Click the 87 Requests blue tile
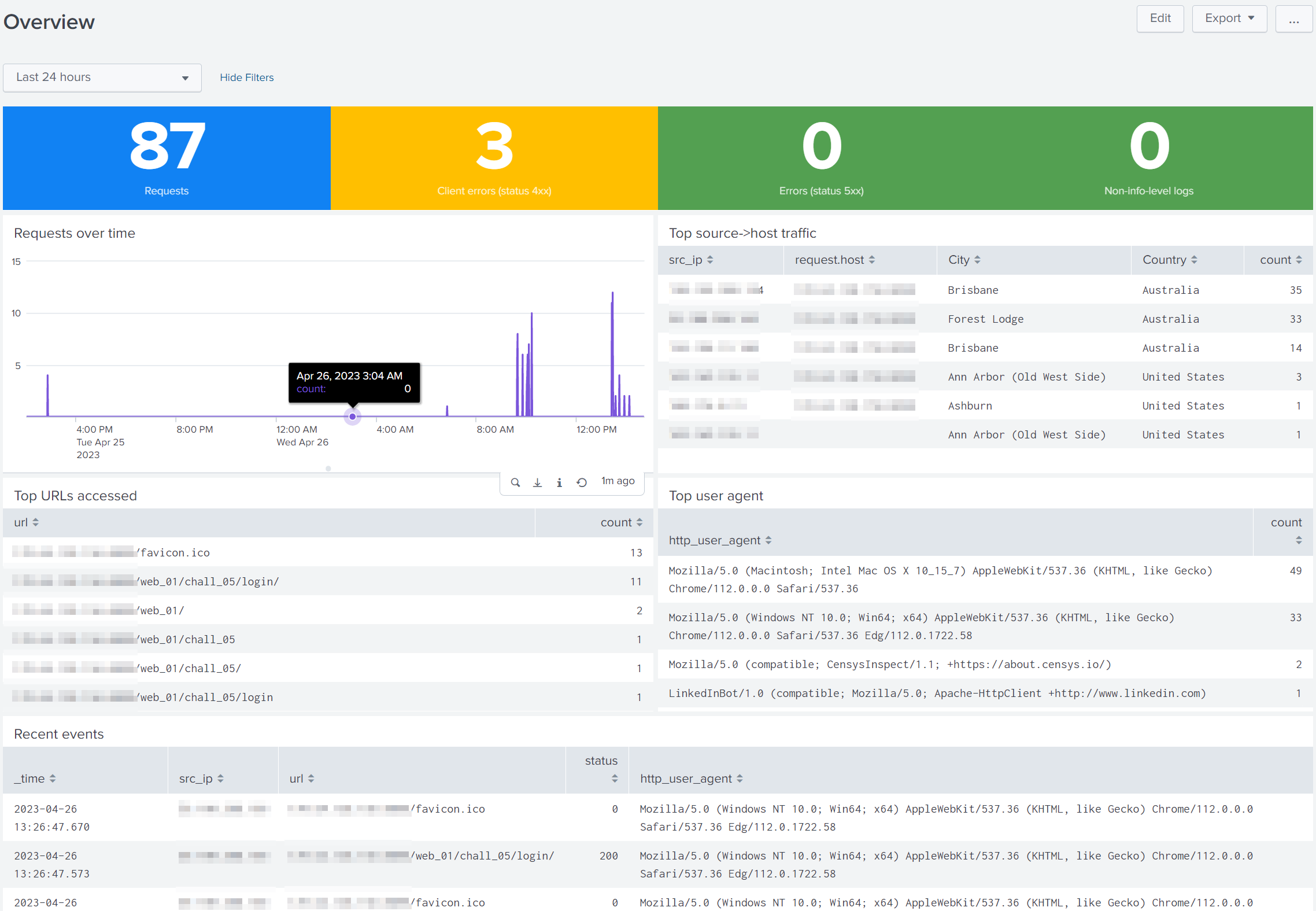This screenshot has height=911, width=1316. point(167,158)
